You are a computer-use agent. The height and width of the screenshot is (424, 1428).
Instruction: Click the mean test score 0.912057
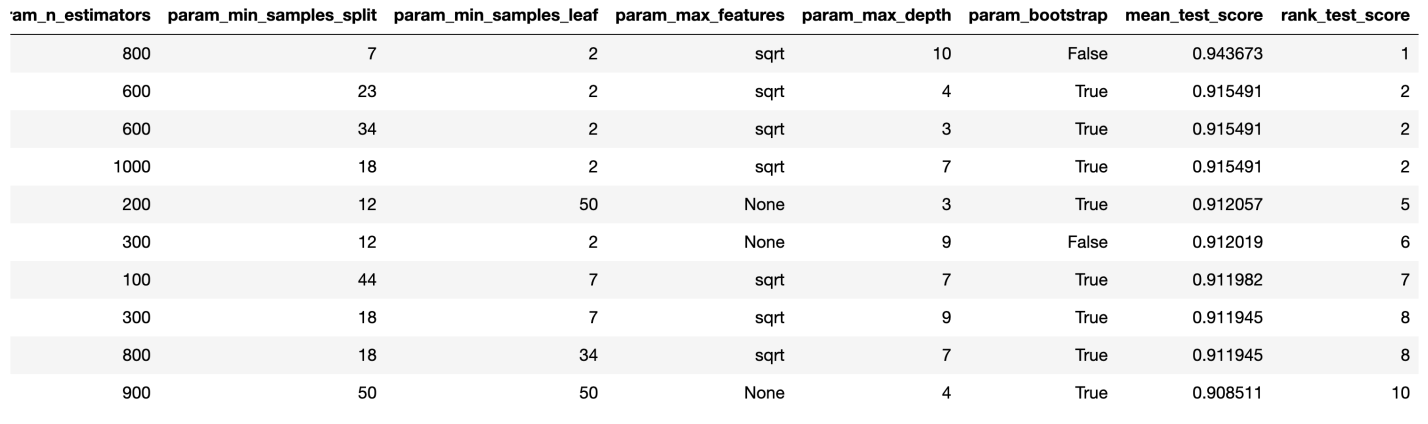[x=1228, y=205]
